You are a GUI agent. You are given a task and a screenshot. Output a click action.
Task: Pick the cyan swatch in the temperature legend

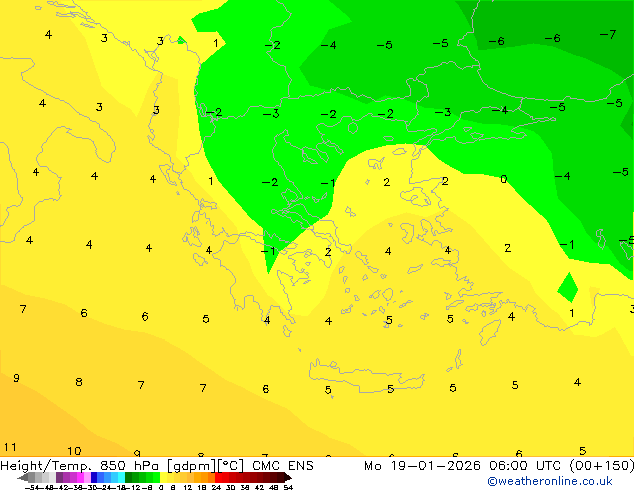121,478
